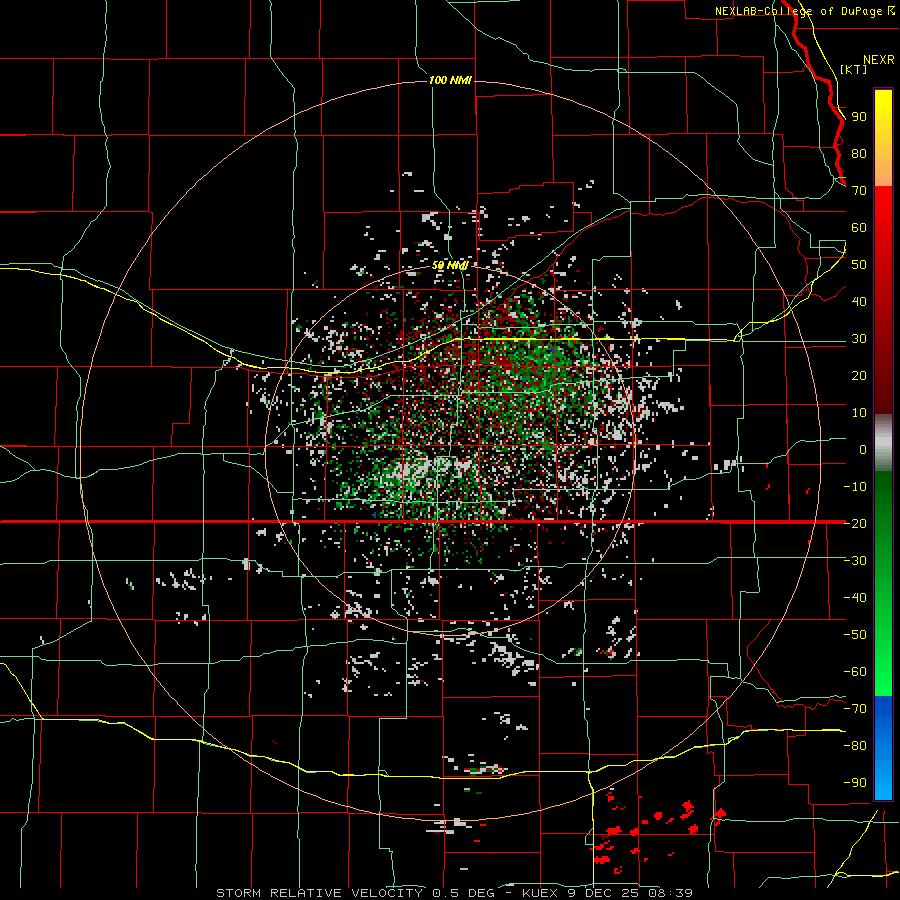Viewport: 900px width, 900px height.
Task: Click the -40 knot scale label
Action: pyautogui.click(x=855, y=598)
